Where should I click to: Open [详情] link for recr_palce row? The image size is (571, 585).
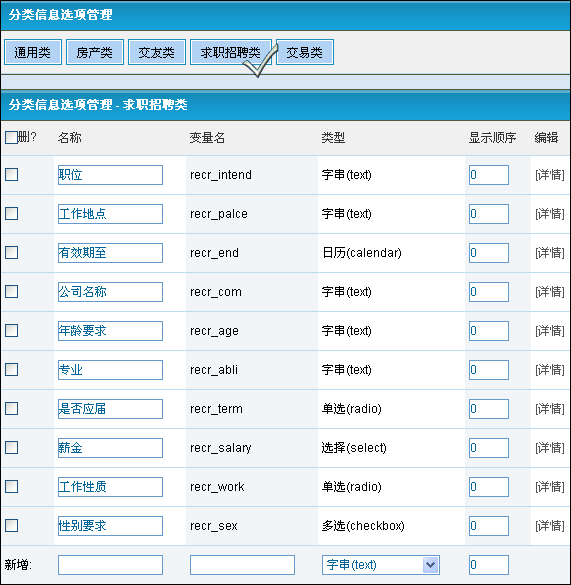tap(550, 214)
